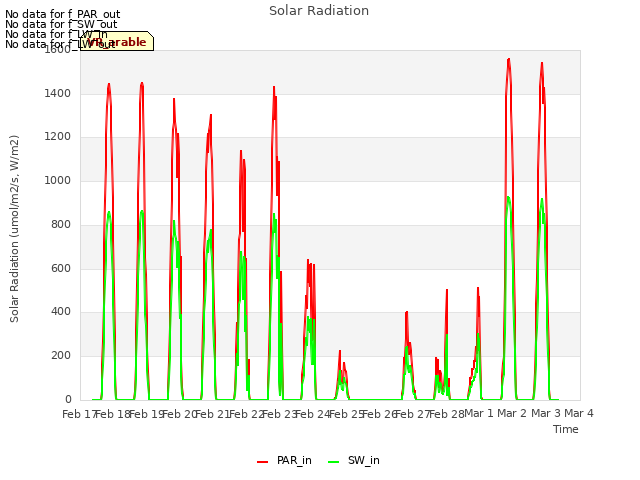Click 'No data for f_SW_out' message
The height and width of the screenshot is (480, 640).
click(61, 24)
